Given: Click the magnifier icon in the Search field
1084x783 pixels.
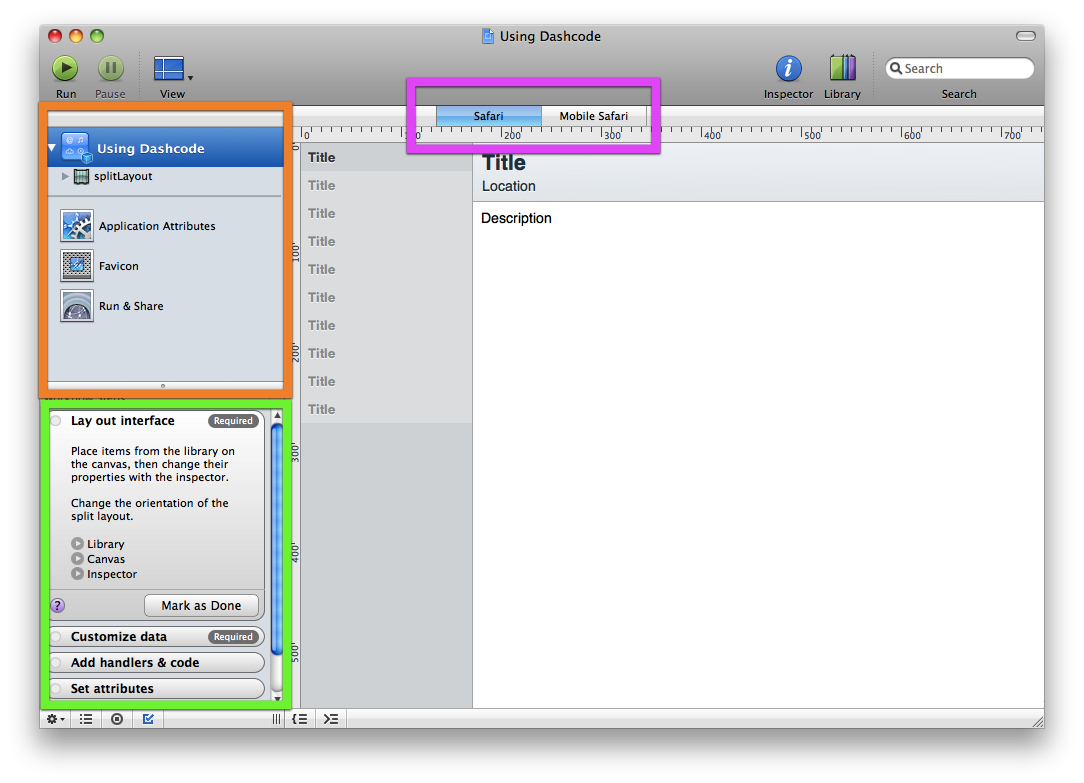Looking at the screenshot, I should (x=896, y=68).
